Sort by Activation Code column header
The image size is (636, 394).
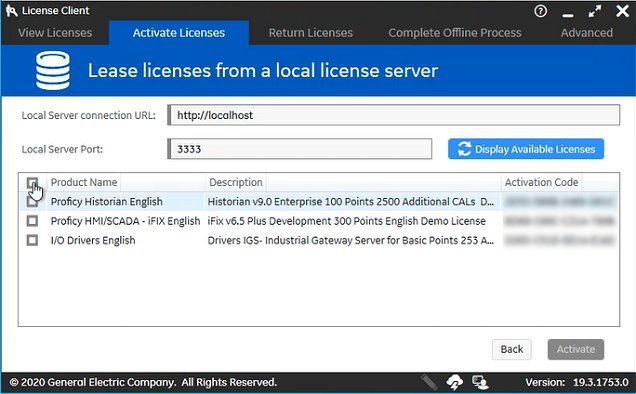tap(541, 182)
